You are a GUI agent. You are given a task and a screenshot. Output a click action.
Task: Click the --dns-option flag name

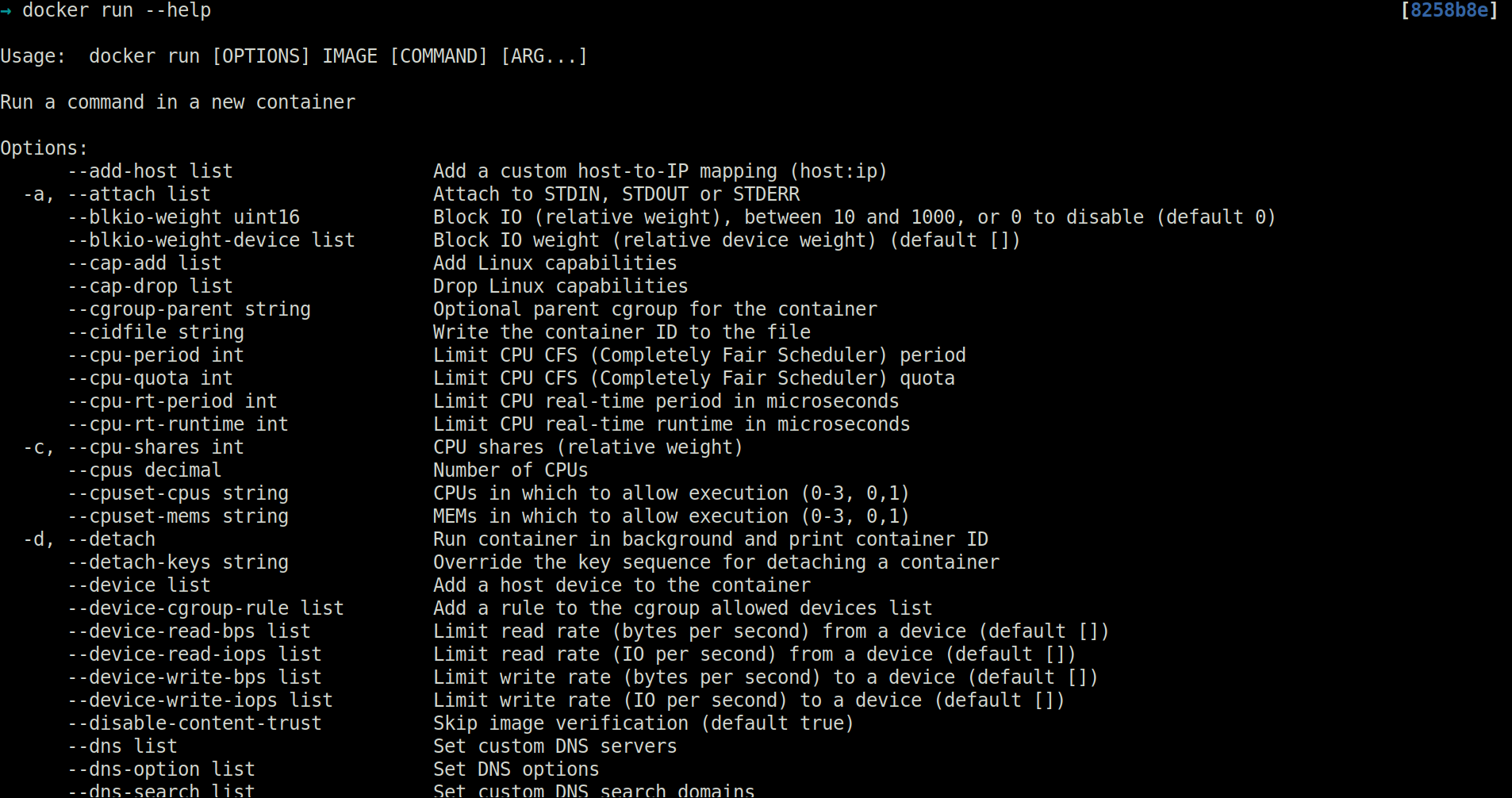coord(133,769)
